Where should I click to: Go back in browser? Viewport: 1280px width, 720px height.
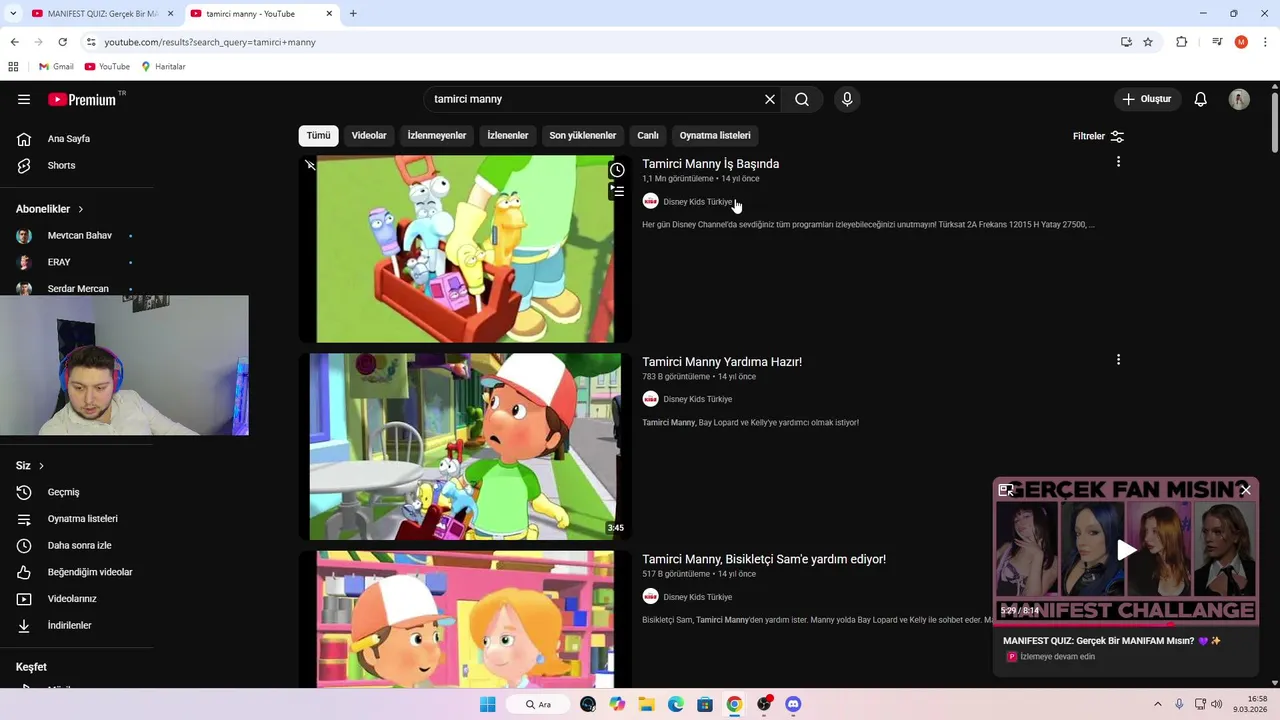14,42
